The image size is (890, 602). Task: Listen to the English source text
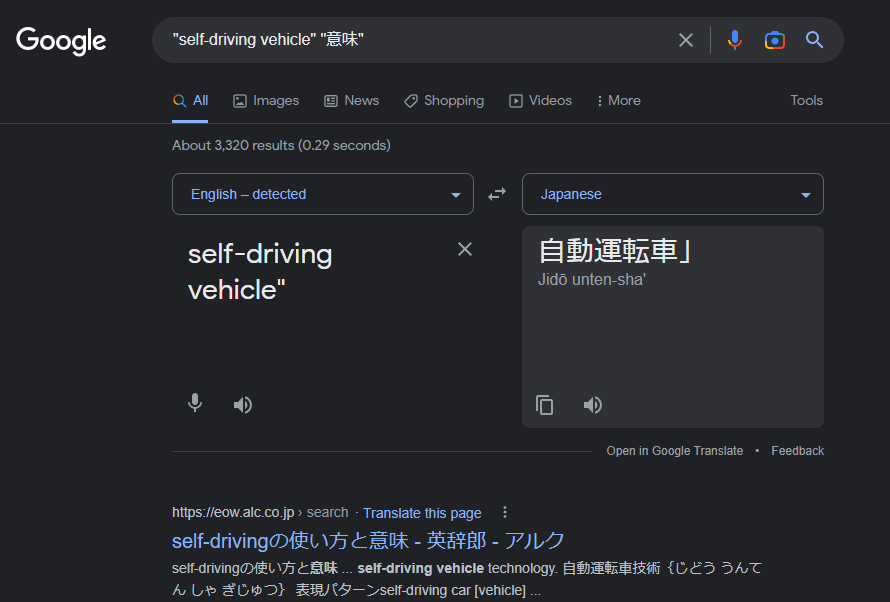[x=243, y=405]
